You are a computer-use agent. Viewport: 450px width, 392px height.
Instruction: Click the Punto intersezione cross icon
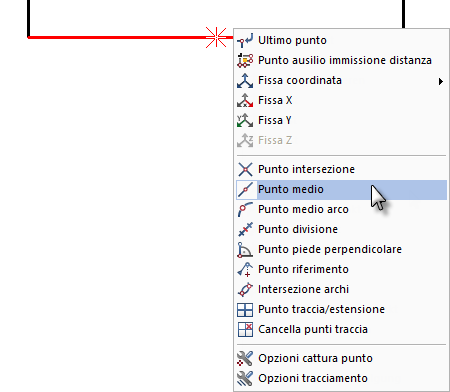245,169
